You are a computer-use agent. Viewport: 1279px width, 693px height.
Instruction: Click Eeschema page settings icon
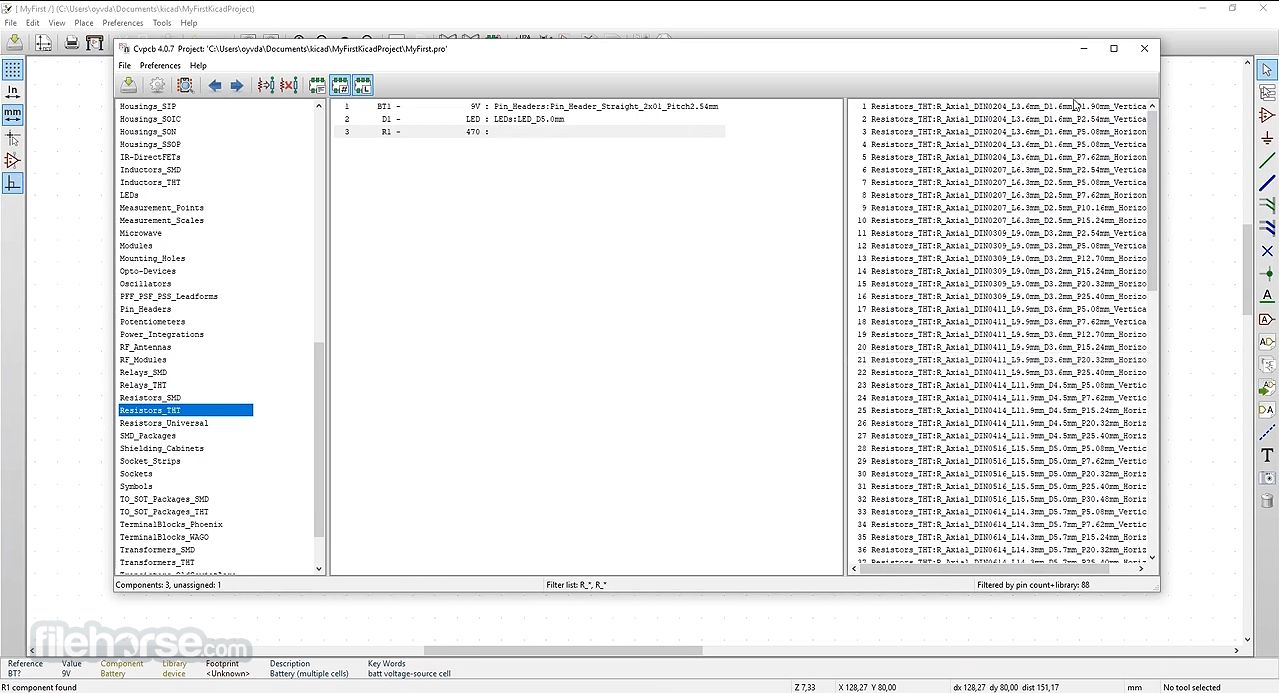click(x=43, y=42)
